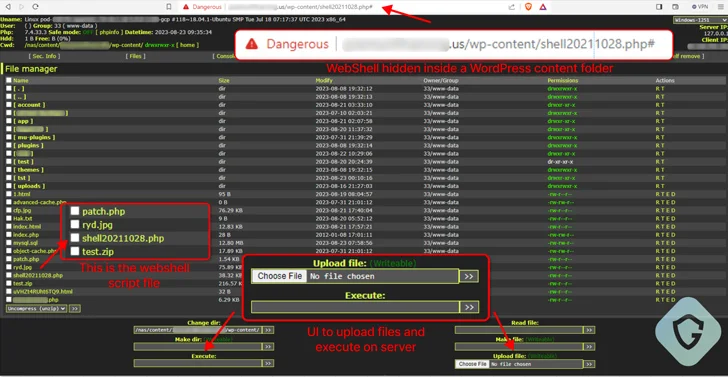Viewport: 728px width, 377px height.
Task: Check the box for the account folder
Action: 9,105
